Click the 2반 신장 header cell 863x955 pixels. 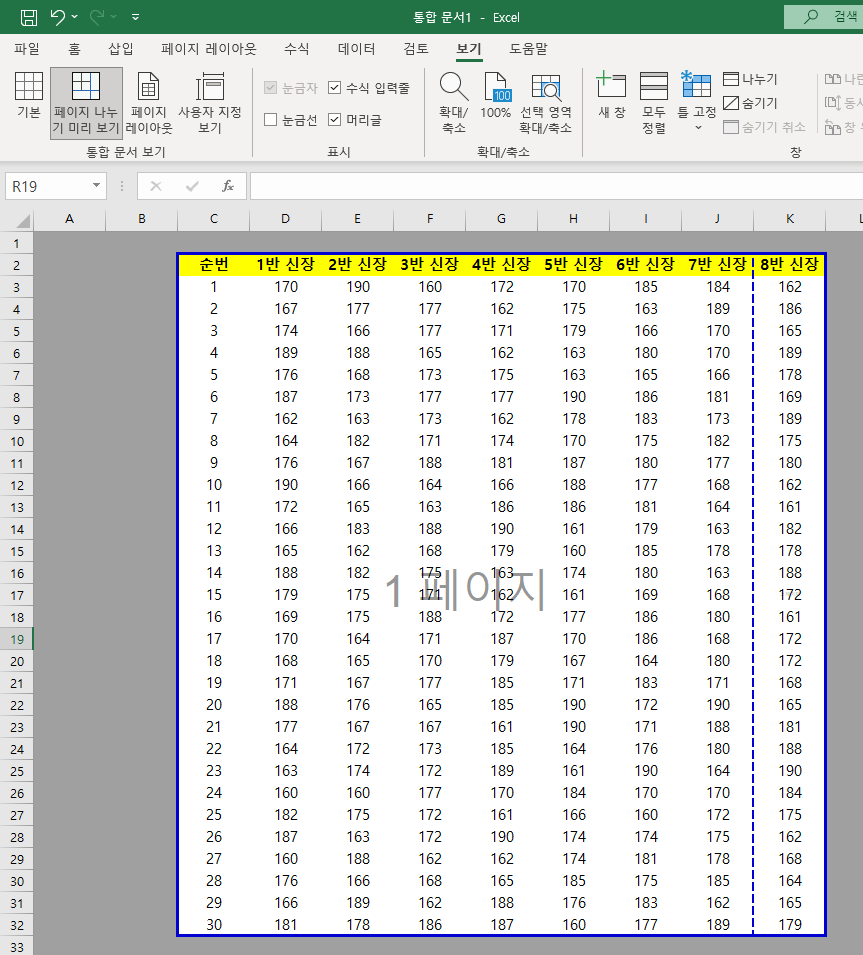pos(357,264)
